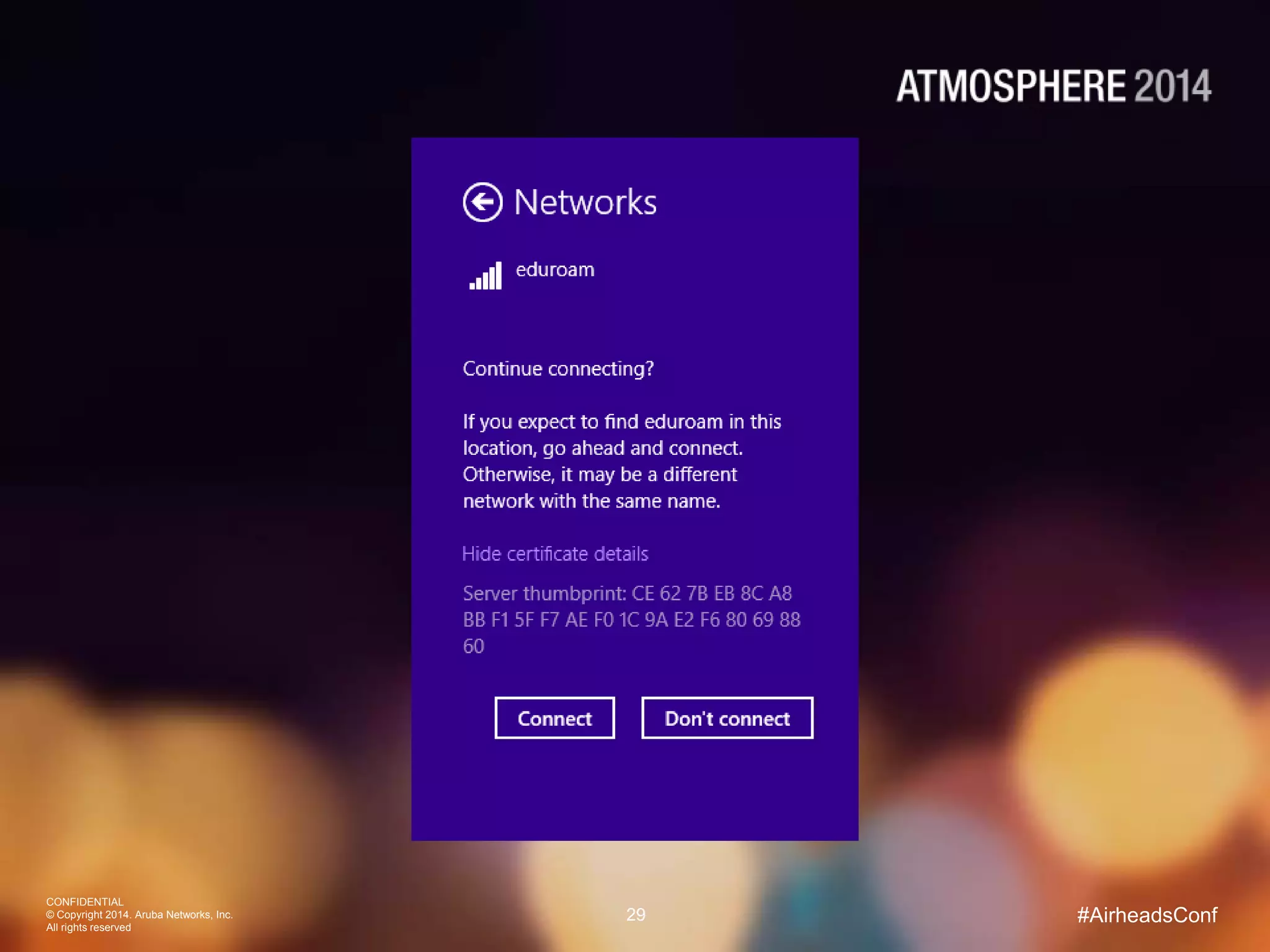Select the eduroam network name
This screenshot has height=952, width=1270.
555,270
